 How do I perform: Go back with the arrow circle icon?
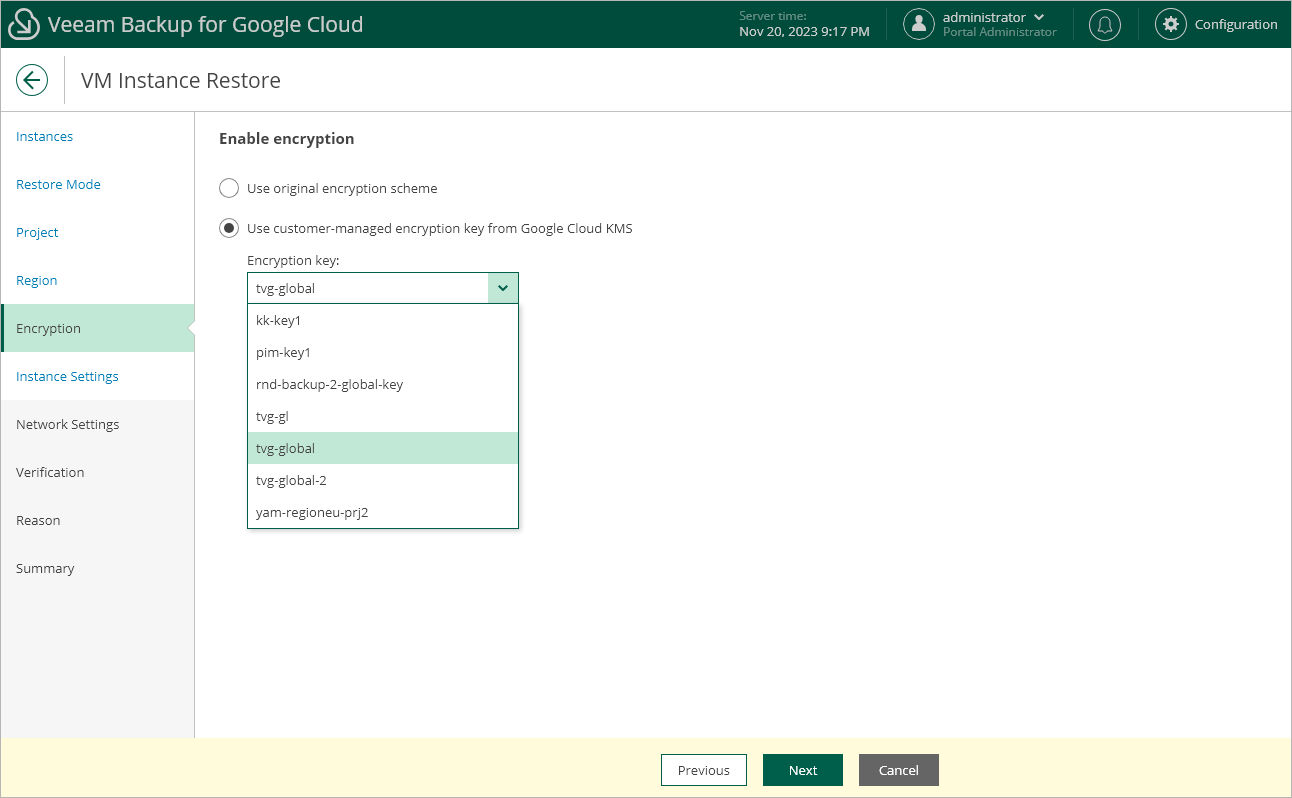[x=32, y=80]
